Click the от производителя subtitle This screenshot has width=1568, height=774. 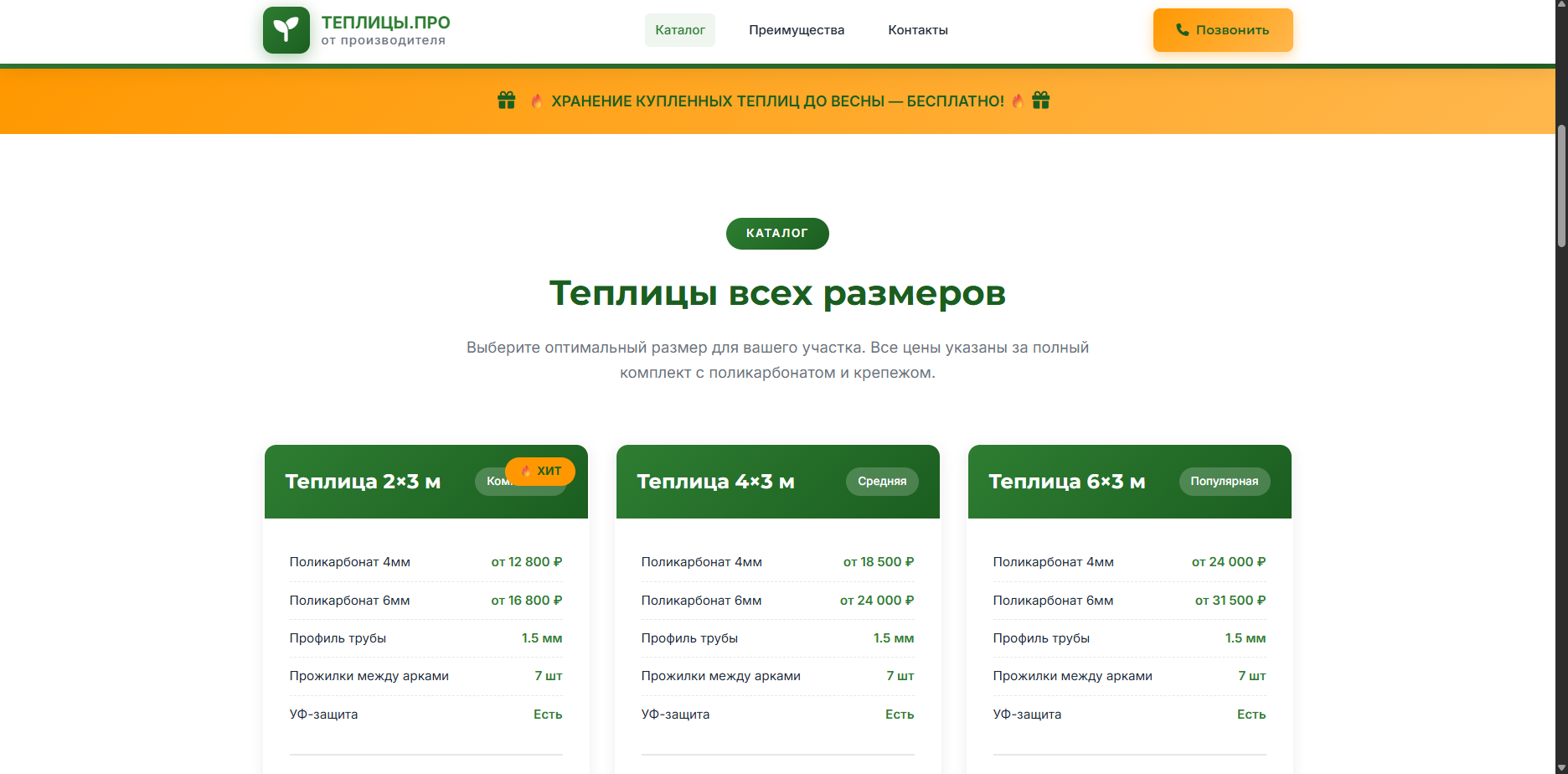384,40
